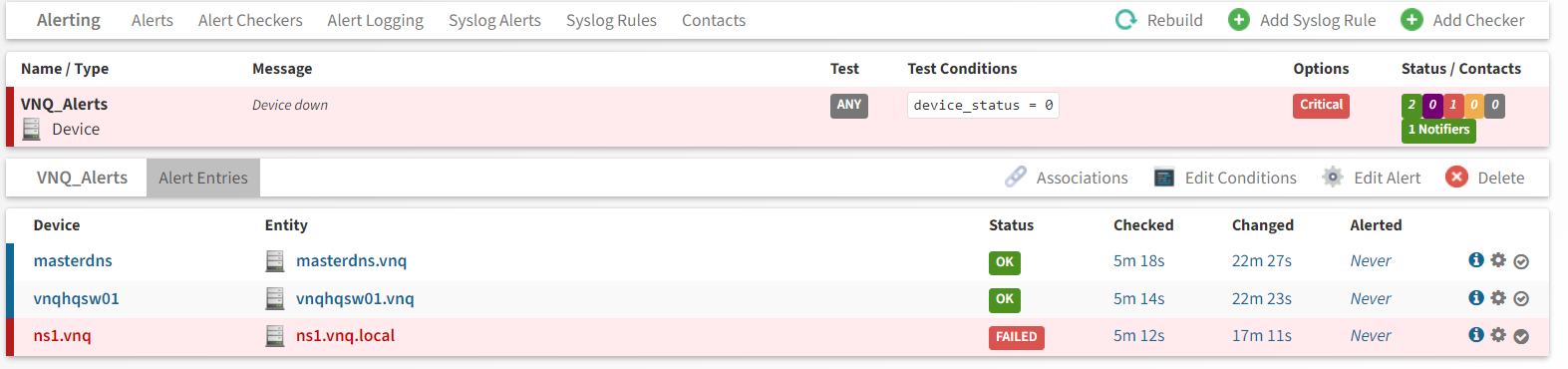This screenshot has width=1568, height=369.
Task: Click the Edit Conditions icon
Action: pos(1164,178)
